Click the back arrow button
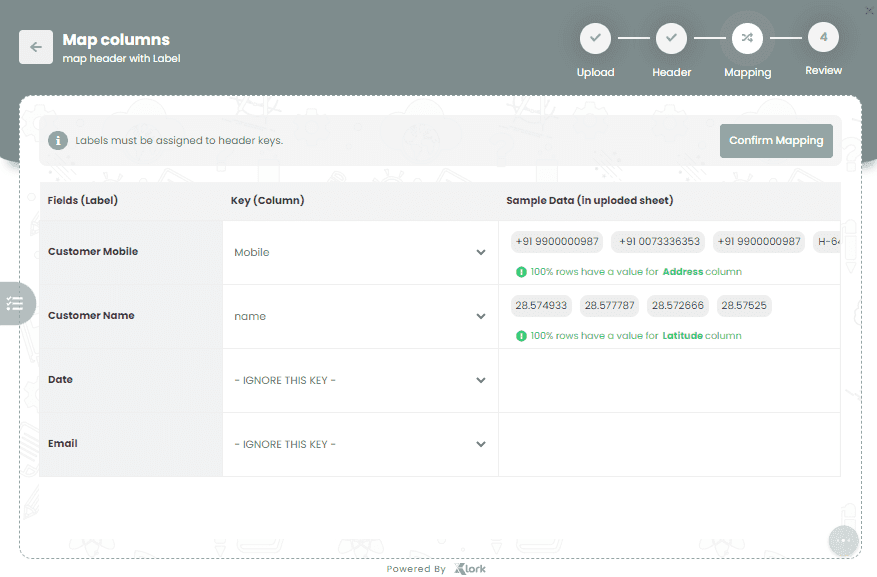The width and height of the screenshot is (877, 577). click(35, 47)
